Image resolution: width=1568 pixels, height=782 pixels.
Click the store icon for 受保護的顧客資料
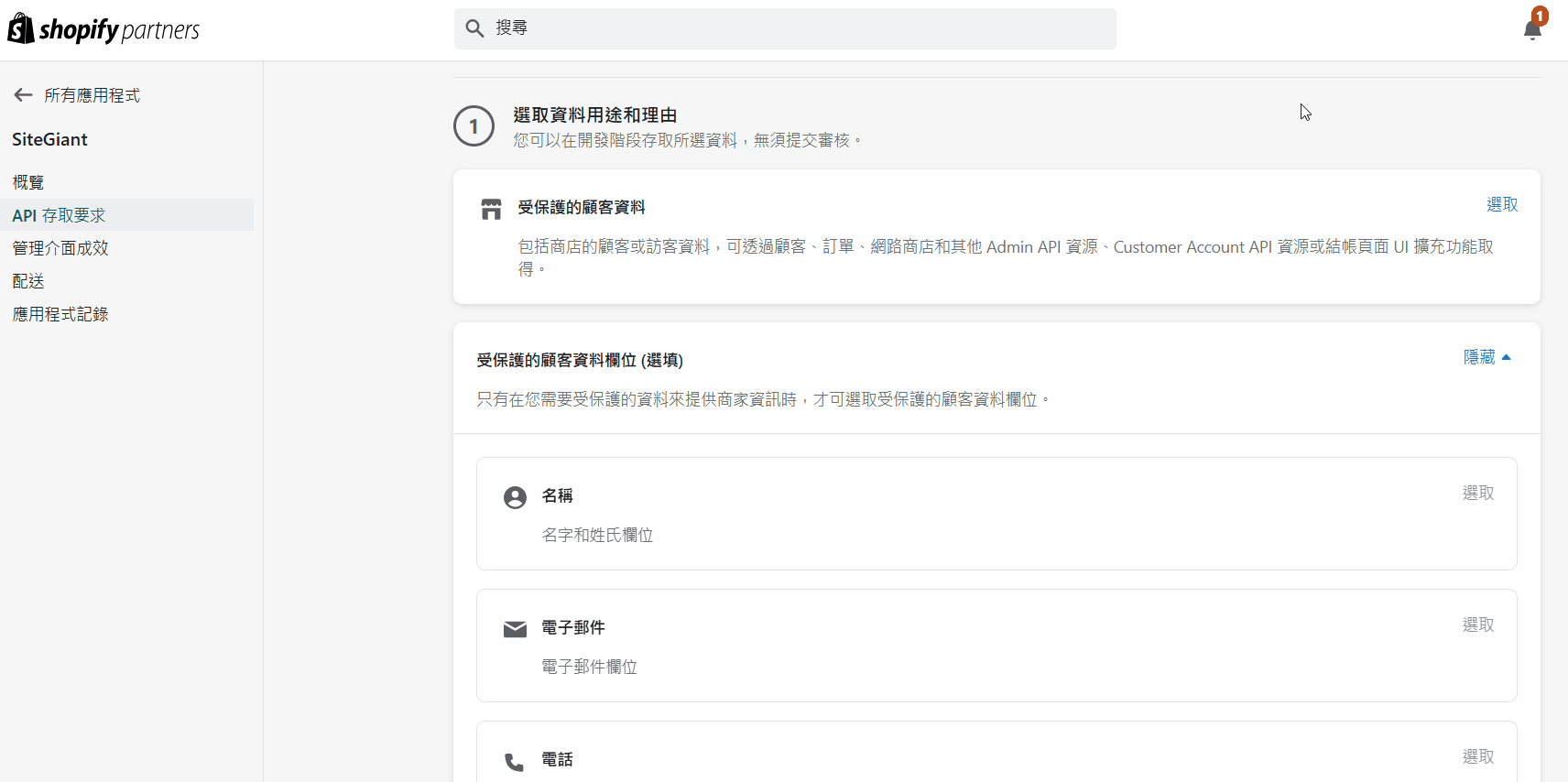492,209
